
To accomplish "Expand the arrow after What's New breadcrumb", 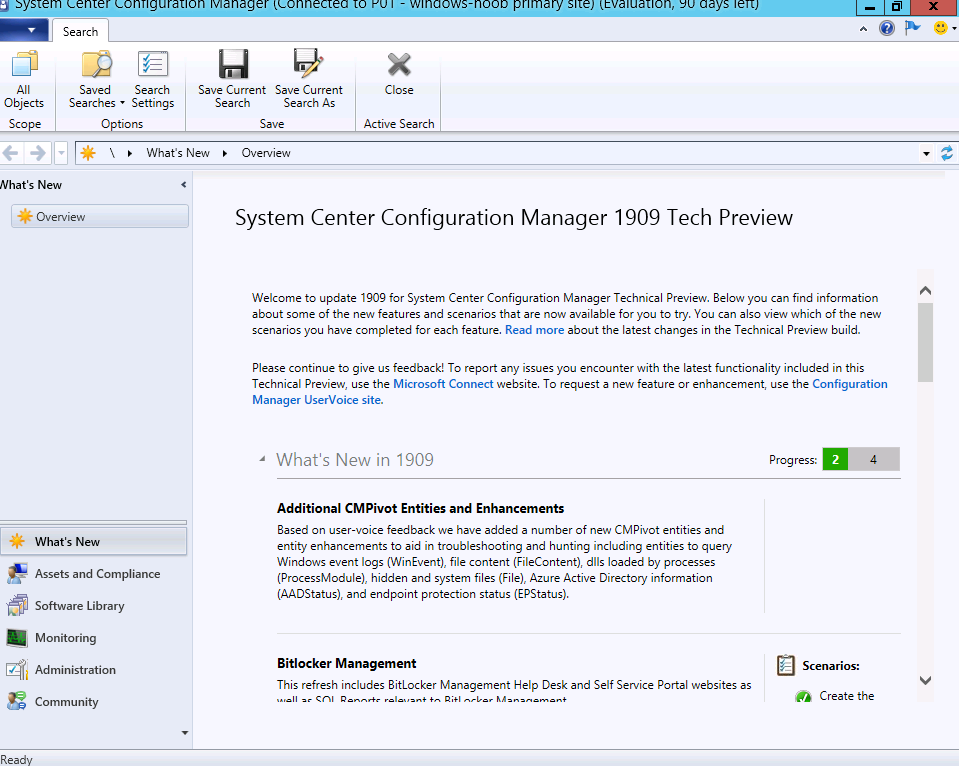I will pos(224,154).
